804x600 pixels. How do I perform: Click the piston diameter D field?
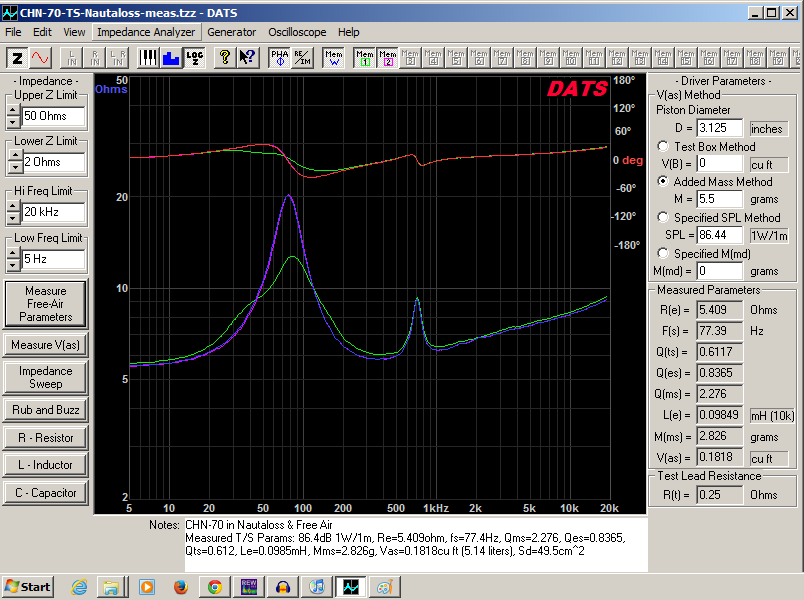719,128
